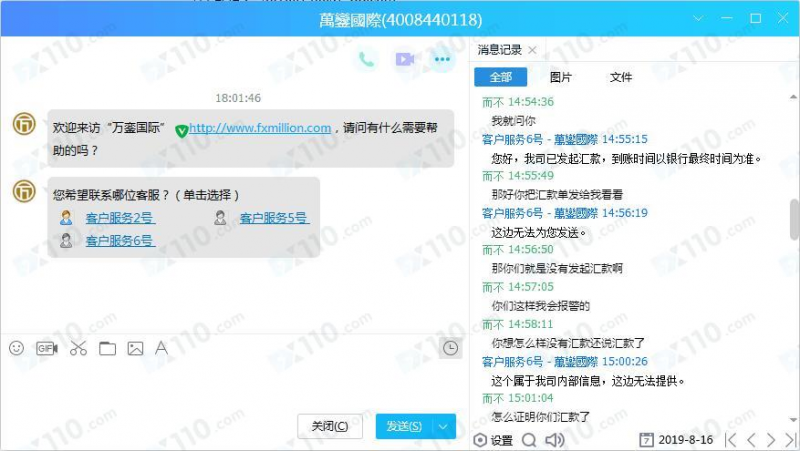Switch to the 全部 tab
This screenshot has width=800, height=451.
point(501,77)
